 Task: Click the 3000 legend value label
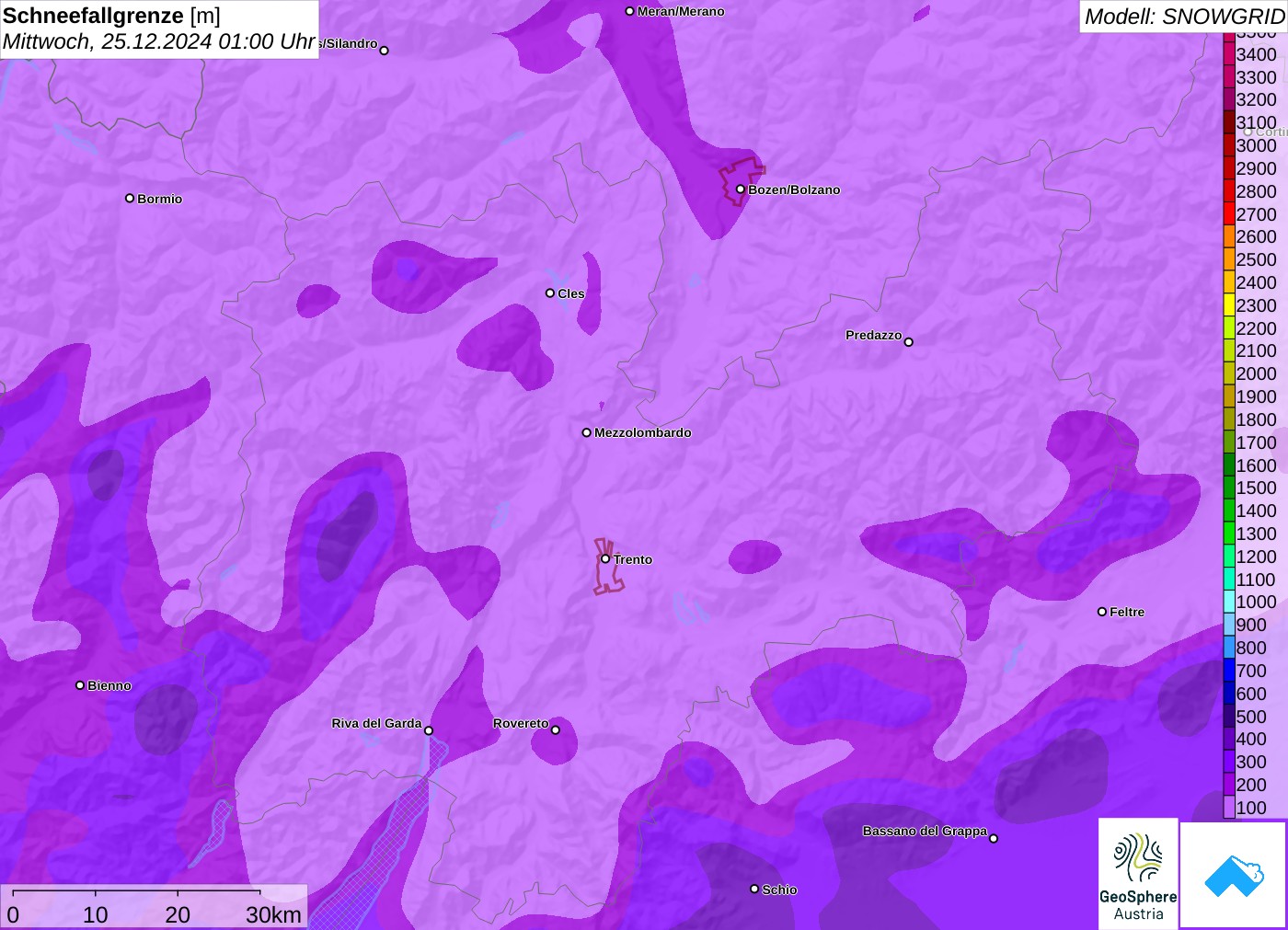(x=1256, y=145)
